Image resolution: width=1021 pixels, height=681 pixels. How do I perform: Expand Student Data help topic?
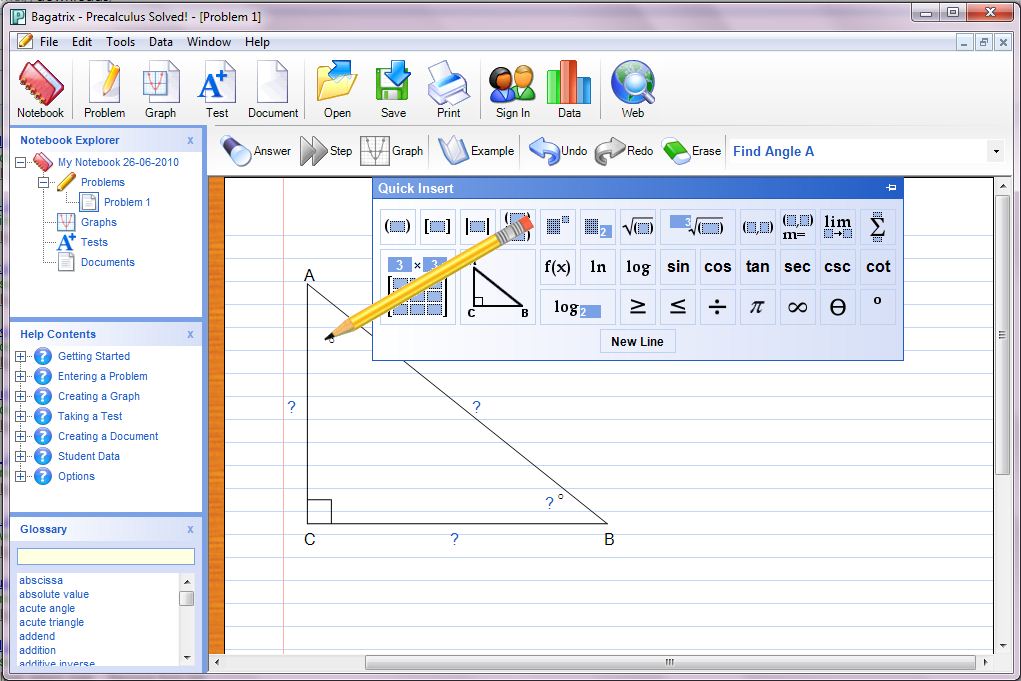pyautogui.click(x=21, y=456)
